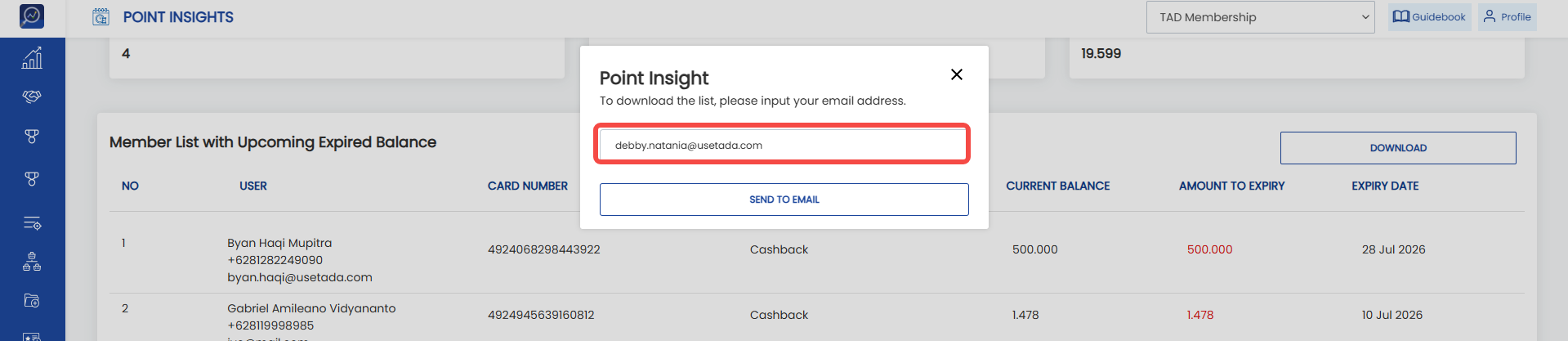This screenshot has width=1568, height=341.
Task: Open the analytics bar chart sidebar icon
Action: point(32,58)
